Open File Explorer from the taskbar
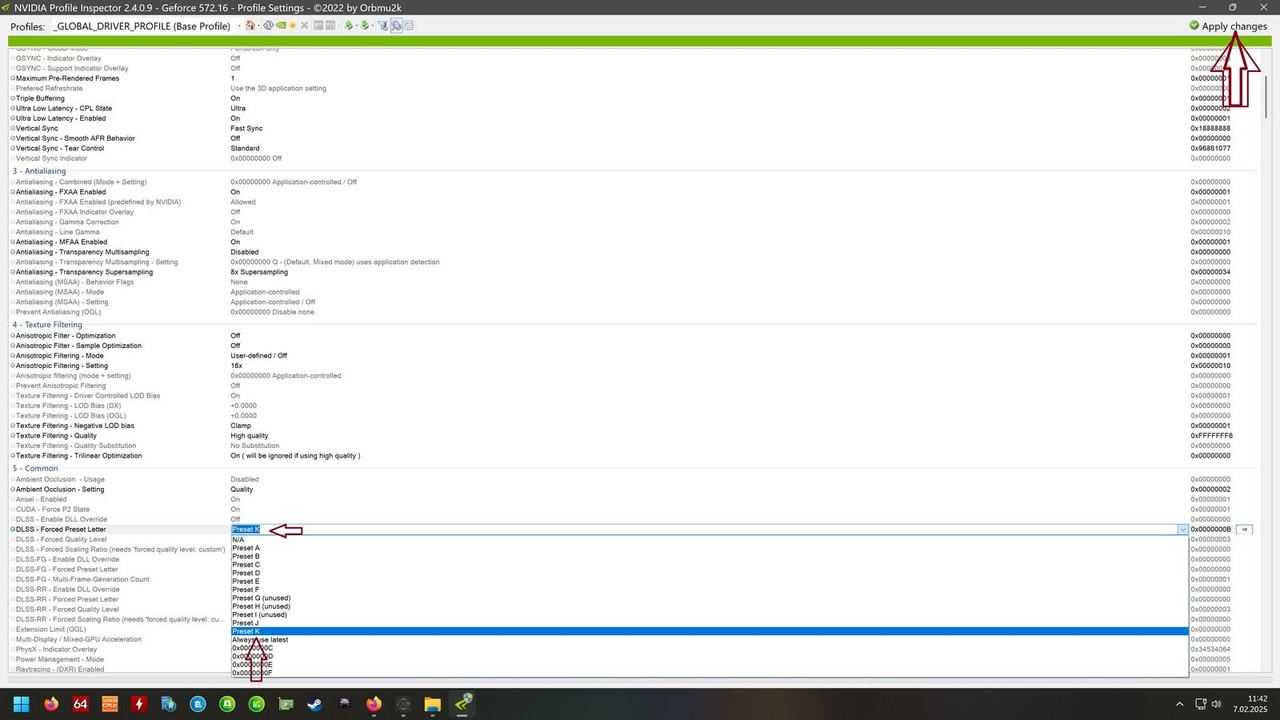 click(x=433, y=704)
